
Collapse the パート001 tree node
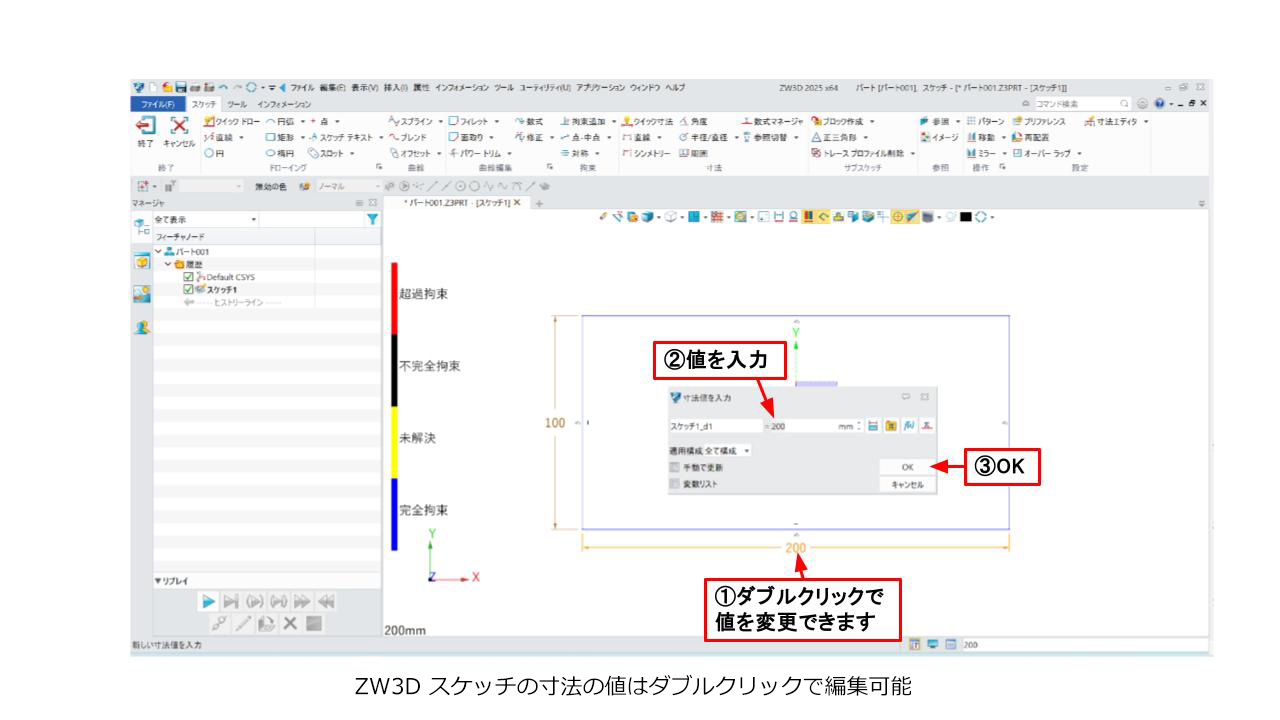158,251
